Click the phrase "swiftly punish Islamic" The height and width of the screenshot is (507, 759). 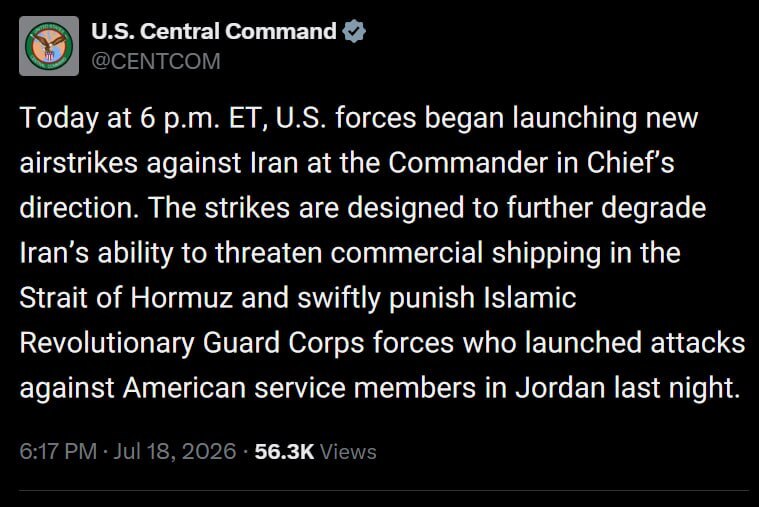point(437,298)
